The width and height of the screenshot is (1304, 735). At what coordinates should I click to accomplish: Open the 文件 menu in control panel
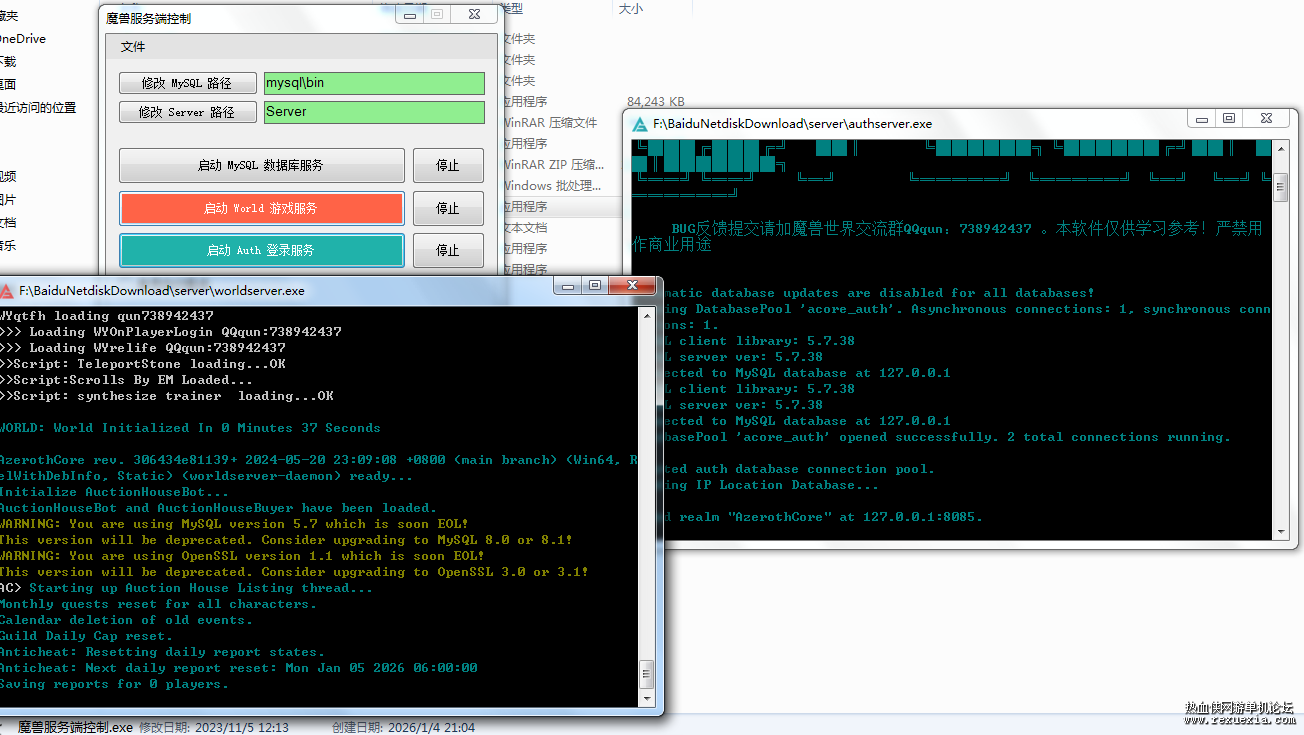pyautogui.click(x=133, y=47)
